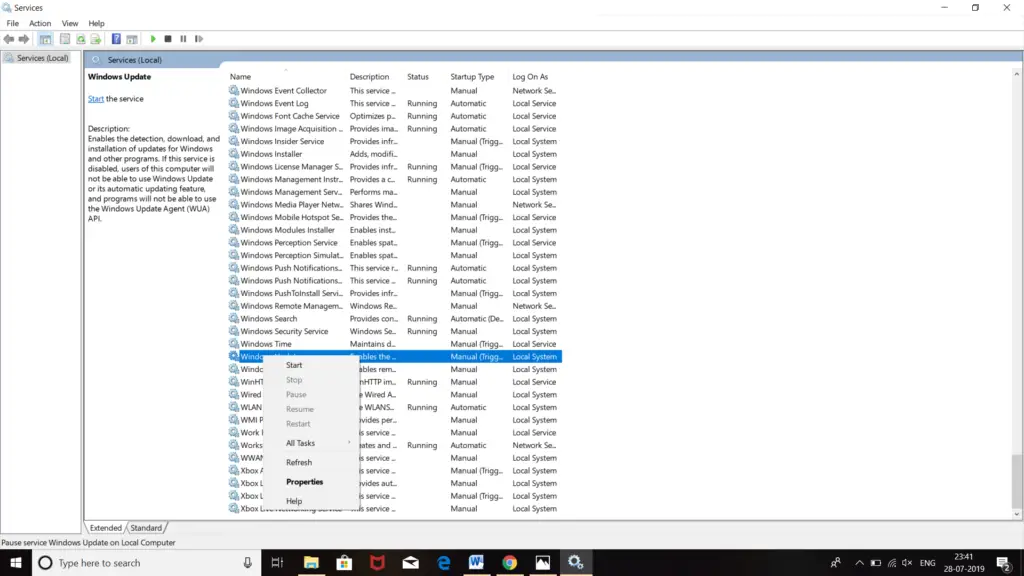The height and width of the screenshot is (576, 1024).
Task: Open the View menu
Action: (x=70, y=24)
